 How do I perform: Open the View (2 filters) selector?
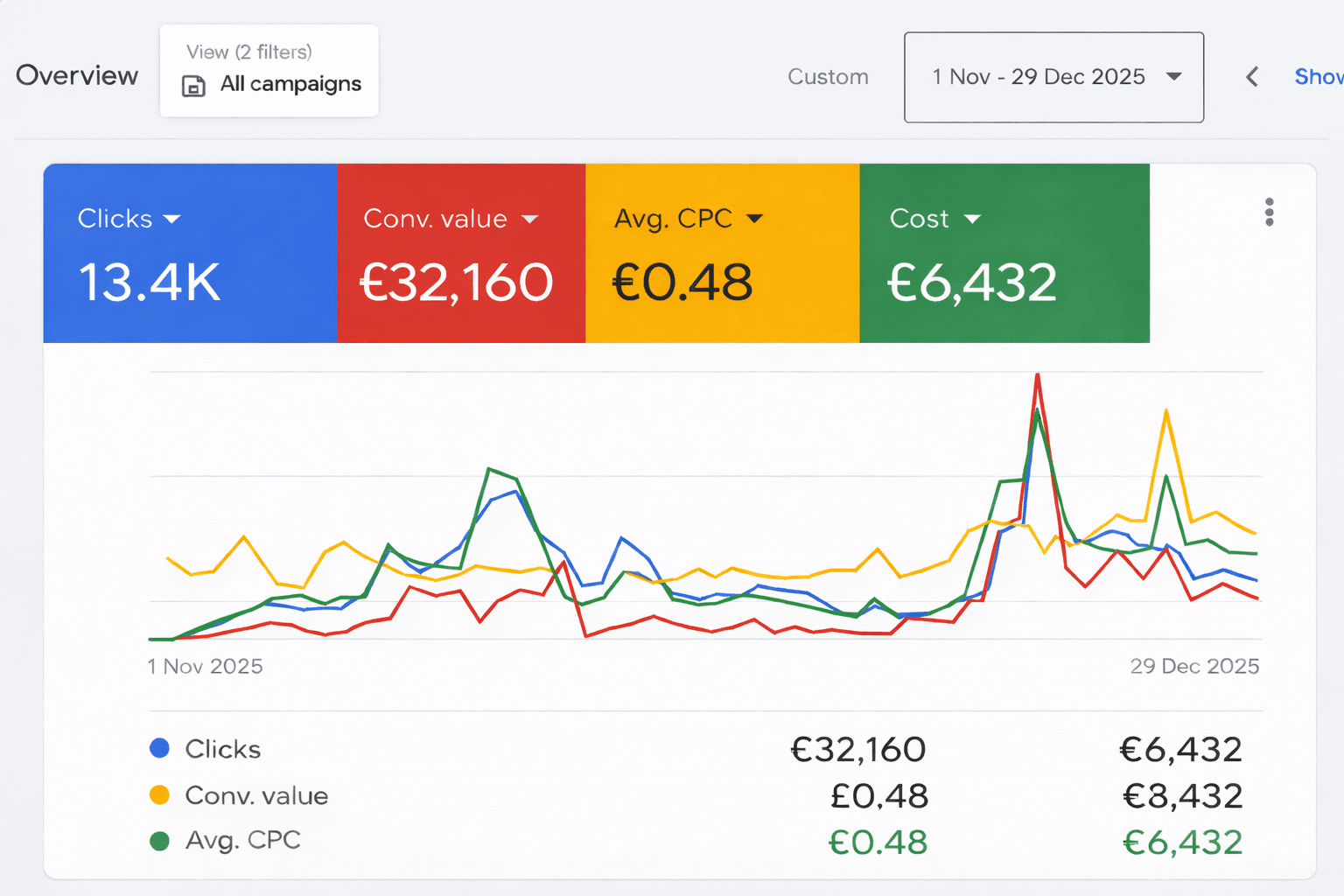(269, 70)
